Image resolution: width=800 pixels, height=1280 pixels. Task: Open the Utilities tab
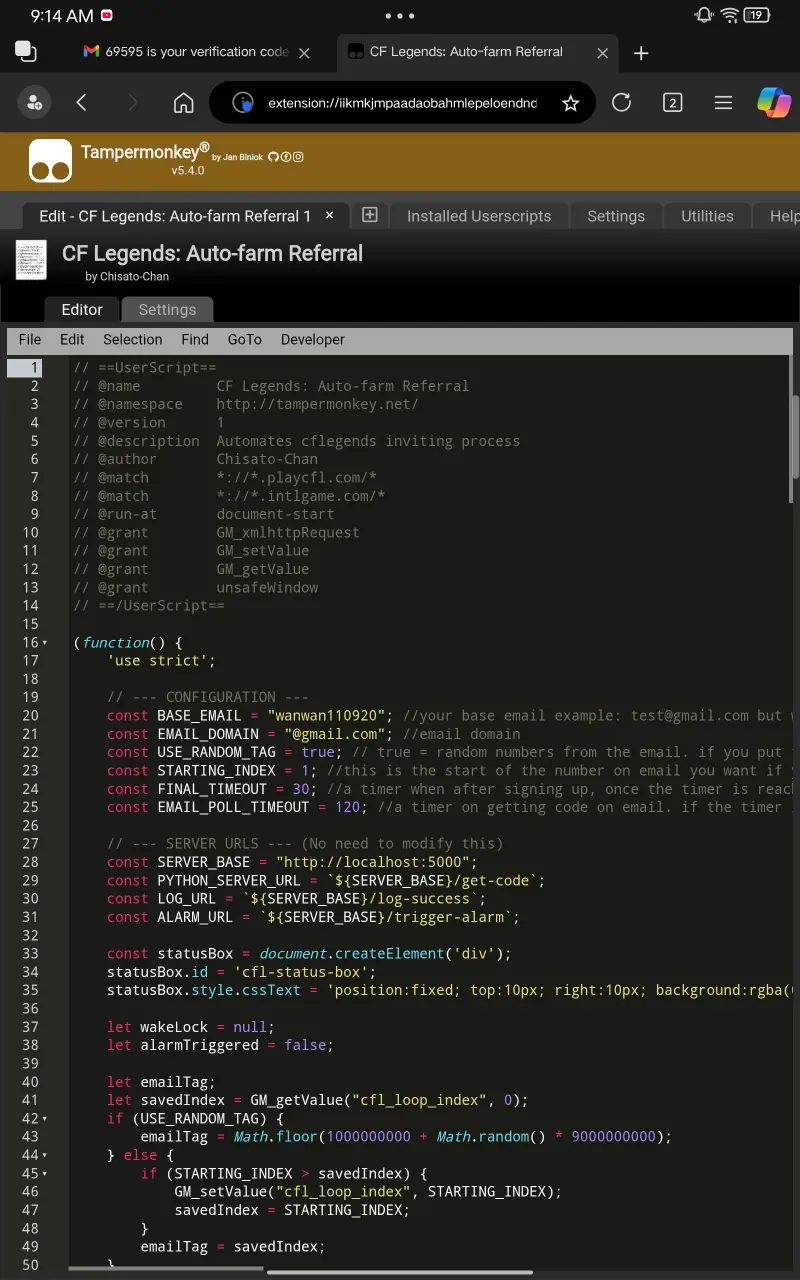point(707,216)
